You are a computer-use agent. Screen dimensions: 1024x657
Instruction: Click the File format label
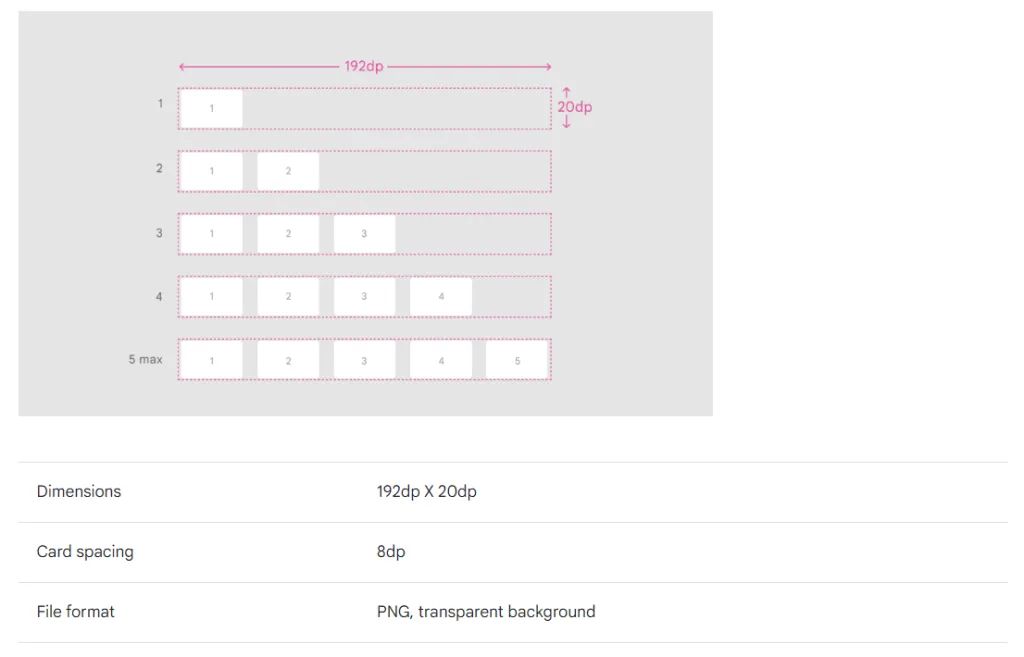[x=76, y=612]
